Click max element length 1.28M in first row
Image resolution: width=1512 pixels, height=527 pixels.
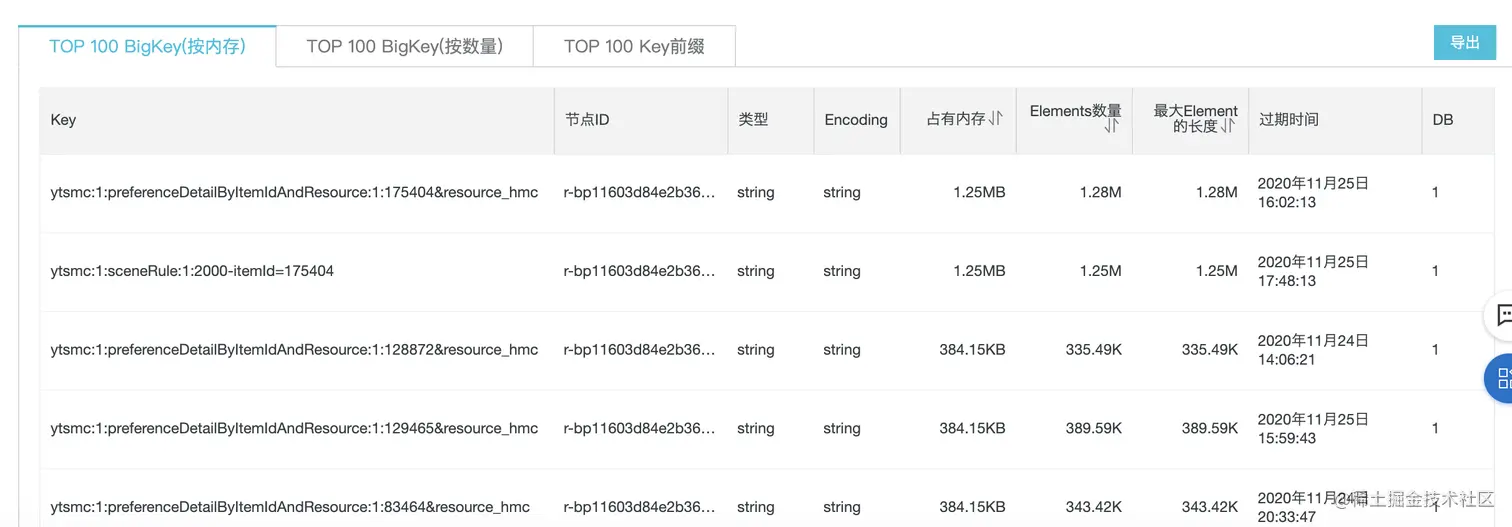pos(1217,192)
